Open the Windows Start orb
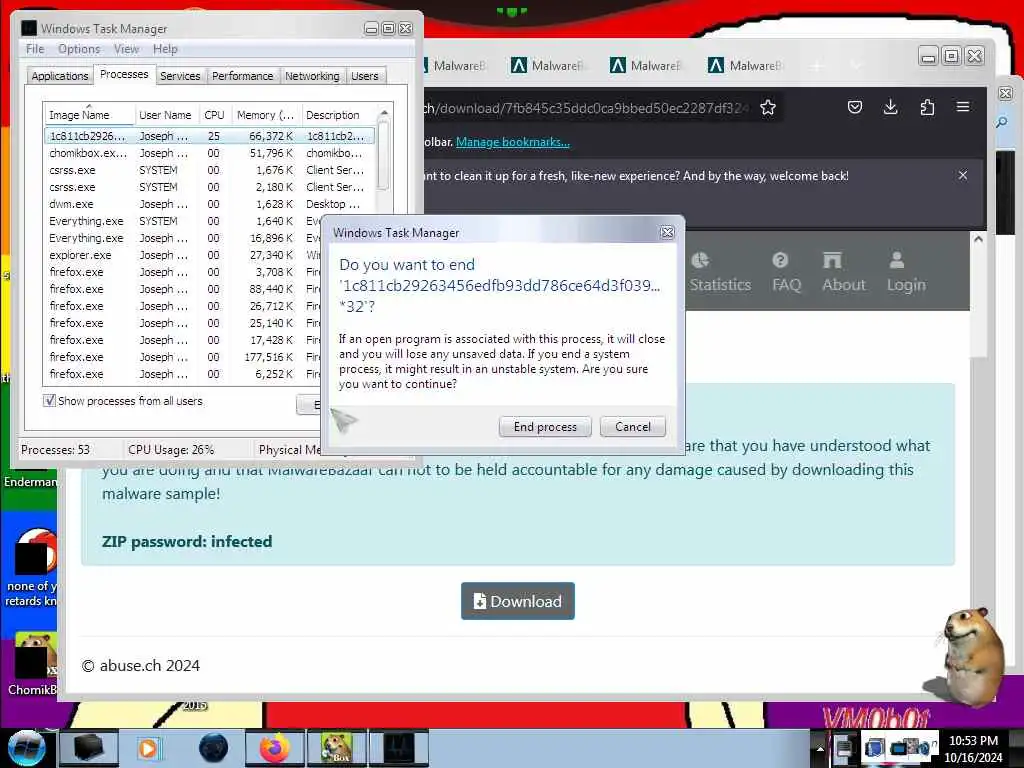The height and width of the screenshot is (768, 1024). coord(25,748)
